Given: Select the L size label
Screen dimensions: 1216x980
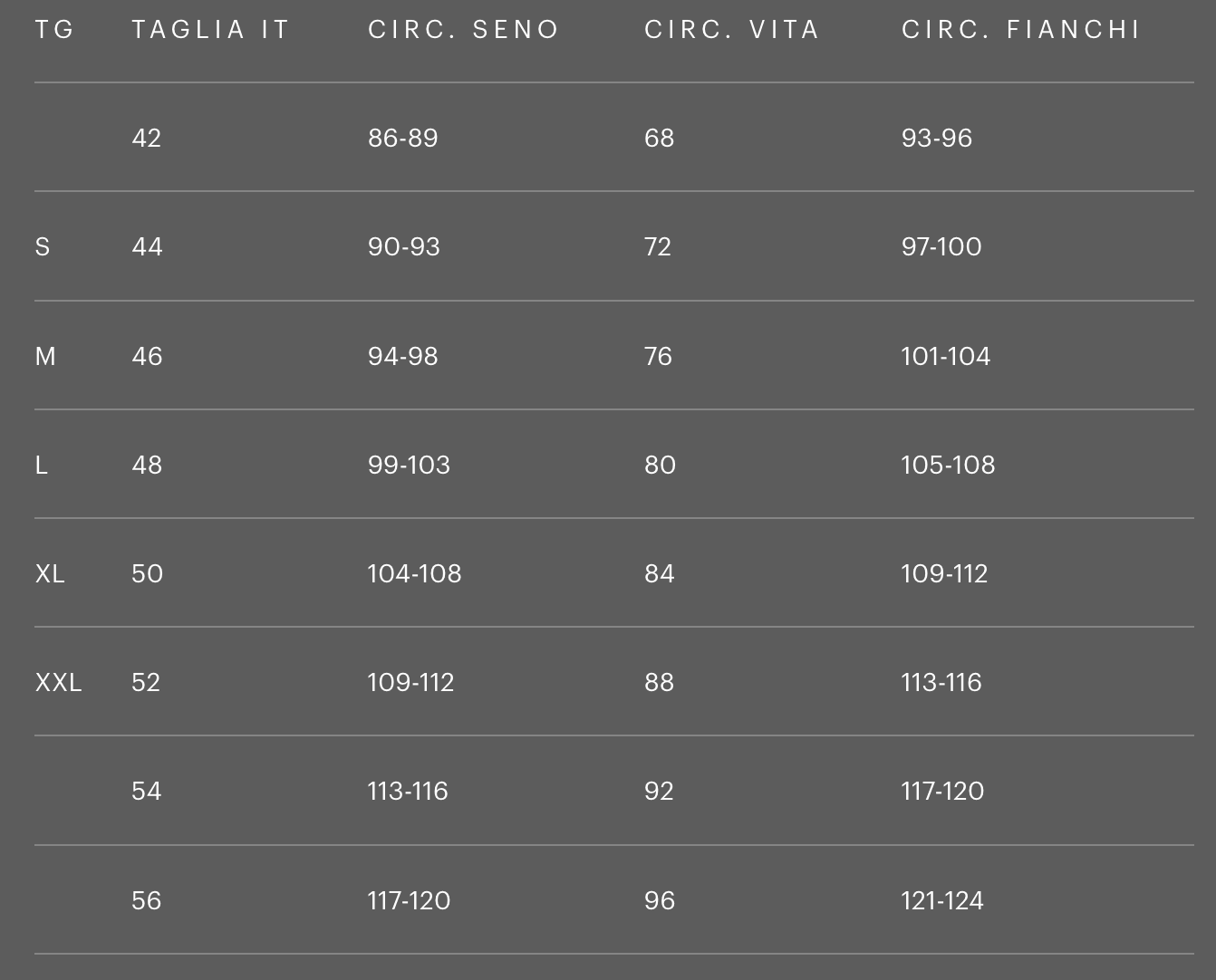Looking at the screenshot, I should [x=41, y=466].
